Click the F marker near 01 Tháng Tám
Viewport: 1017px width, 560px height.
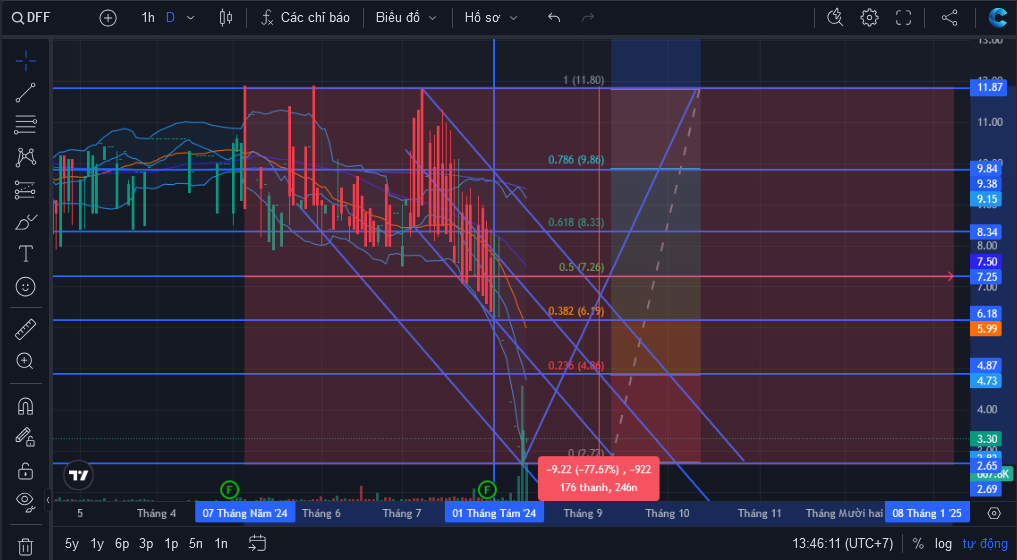click(487, 489)
